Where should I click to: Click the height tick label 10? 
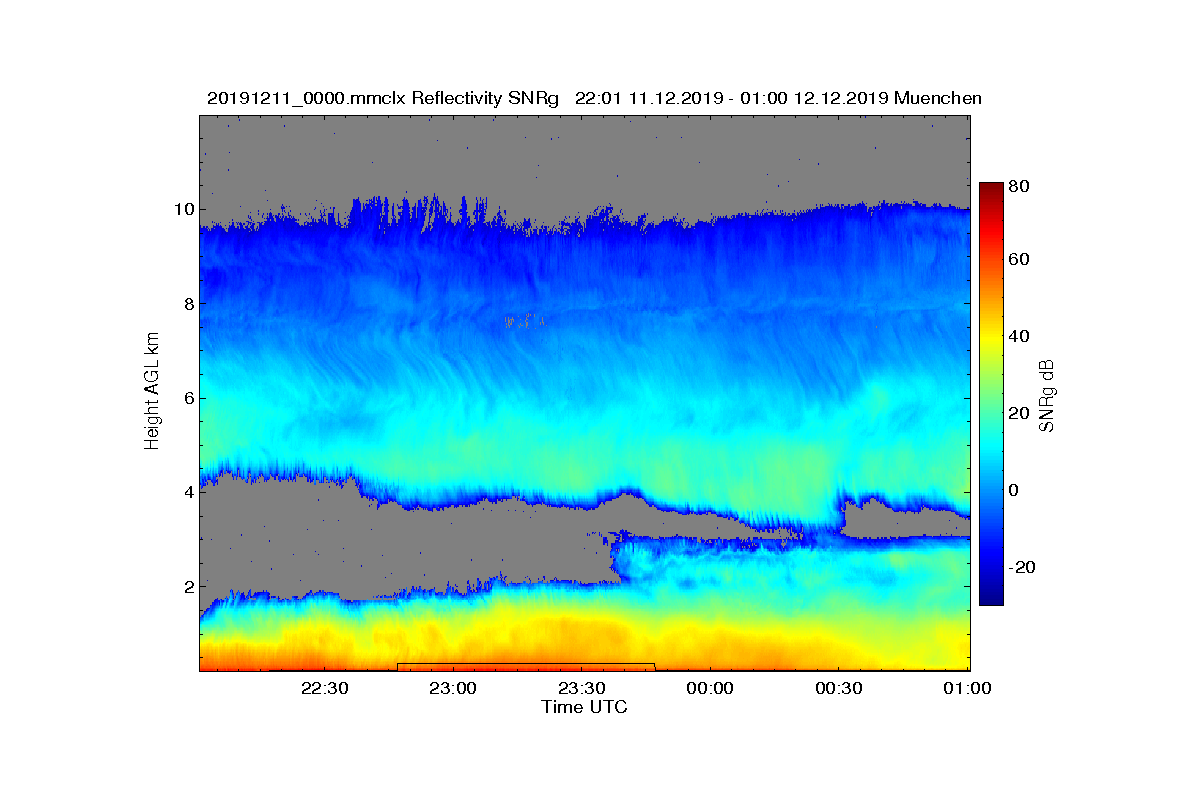point(183,209)
